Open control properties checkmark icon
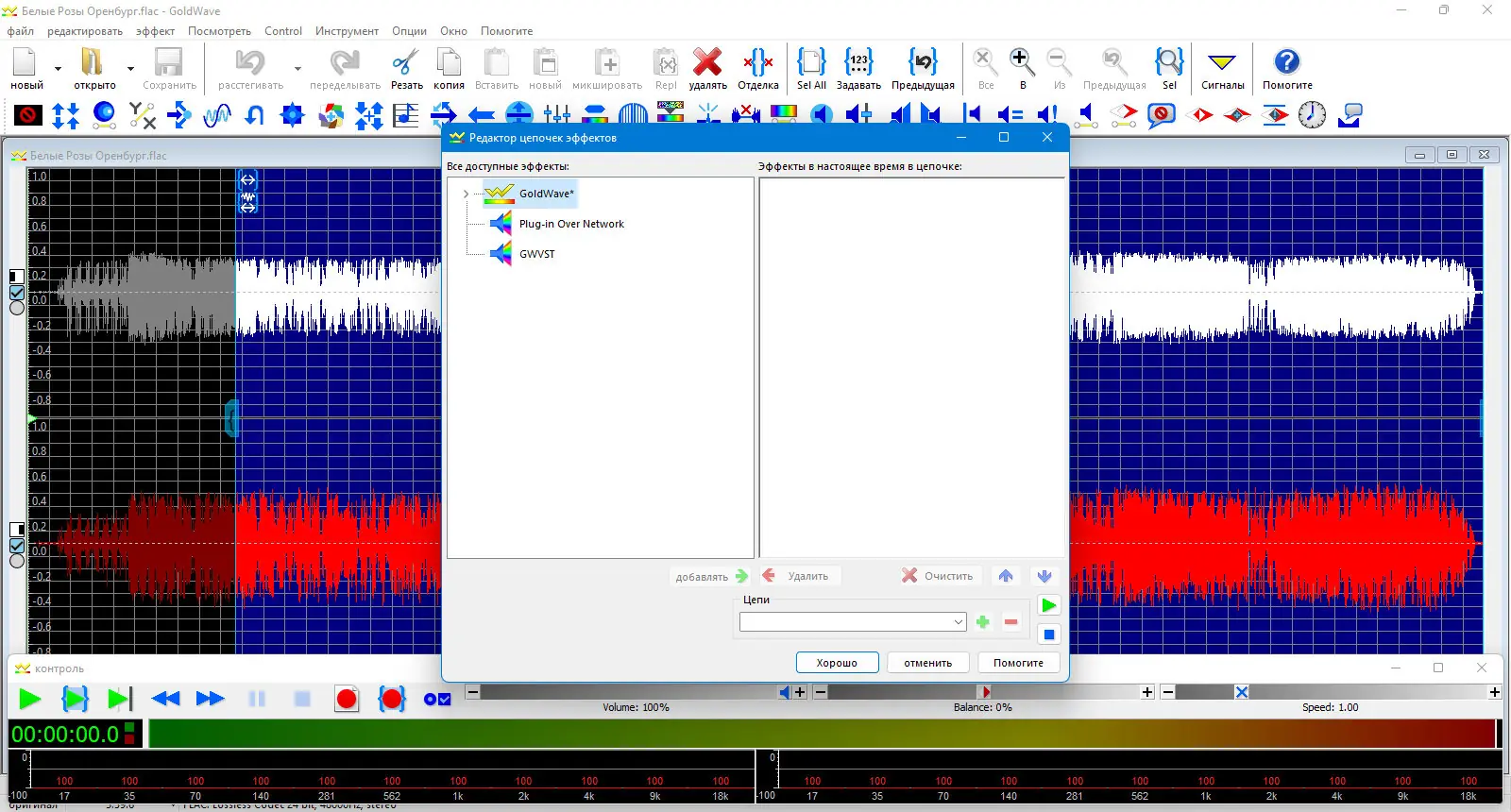1511x812 pixels. pyautogui.click(x=437, y=700)
